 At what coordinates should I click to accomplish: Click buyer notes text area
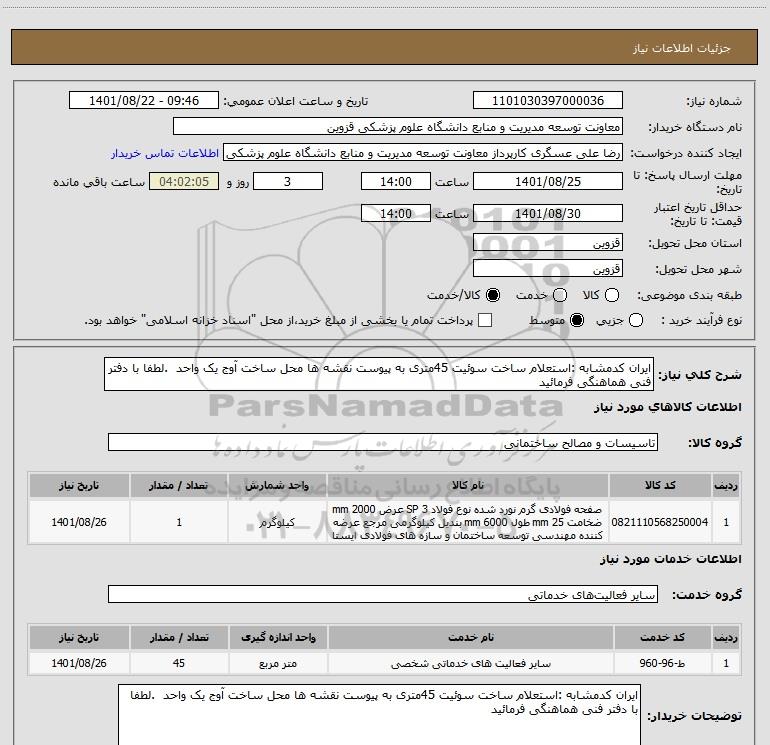tap(379, 715)
